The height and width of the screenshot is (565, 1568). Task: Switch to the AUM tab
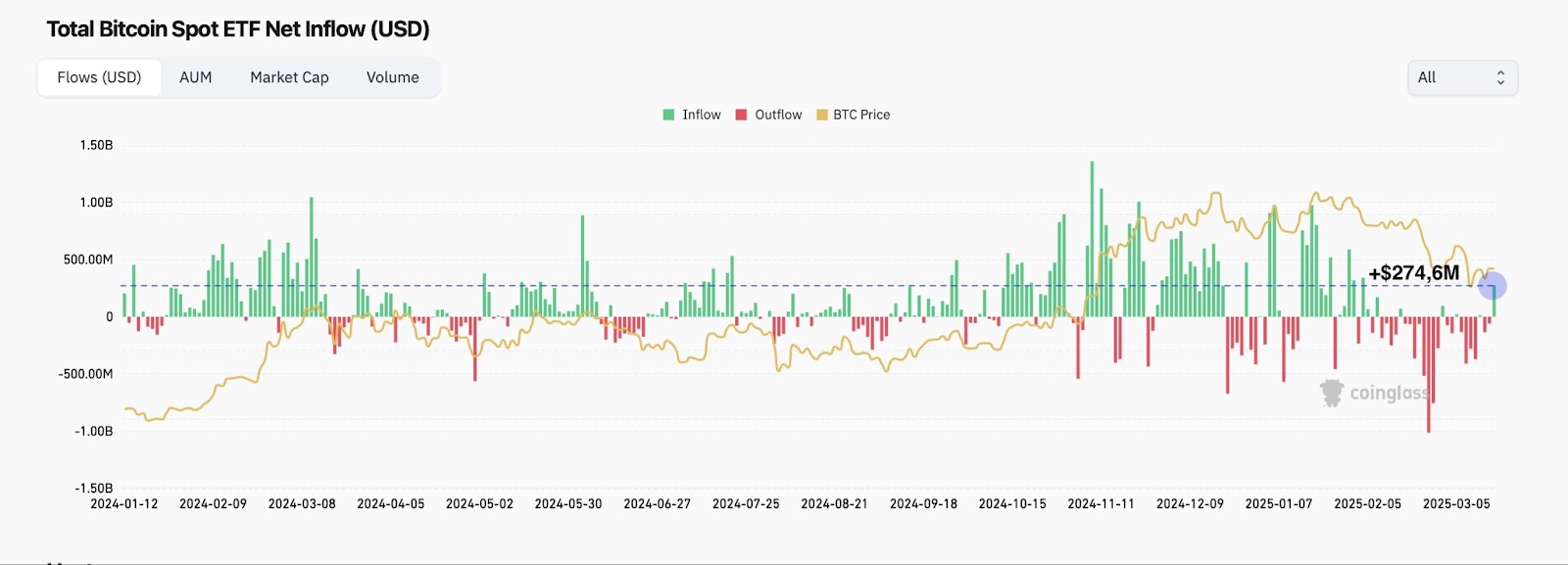195,77
